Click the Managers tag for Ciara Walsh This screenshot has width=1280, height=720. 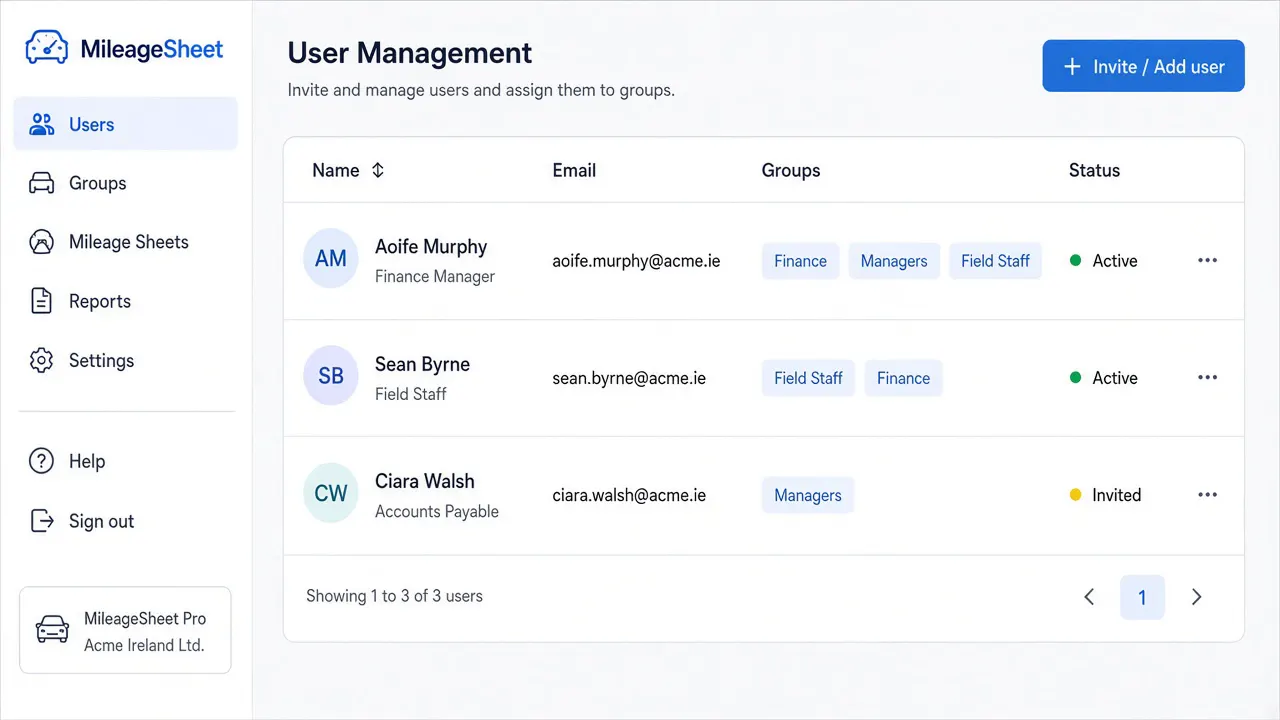(808, 495)
